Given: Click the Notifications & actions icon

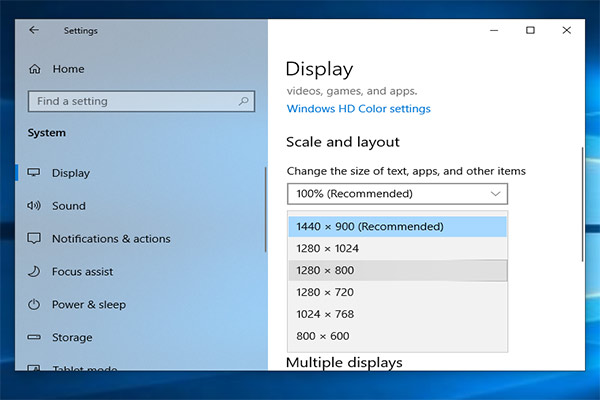Looking at the screenshot, I should [x=34, y=239].
